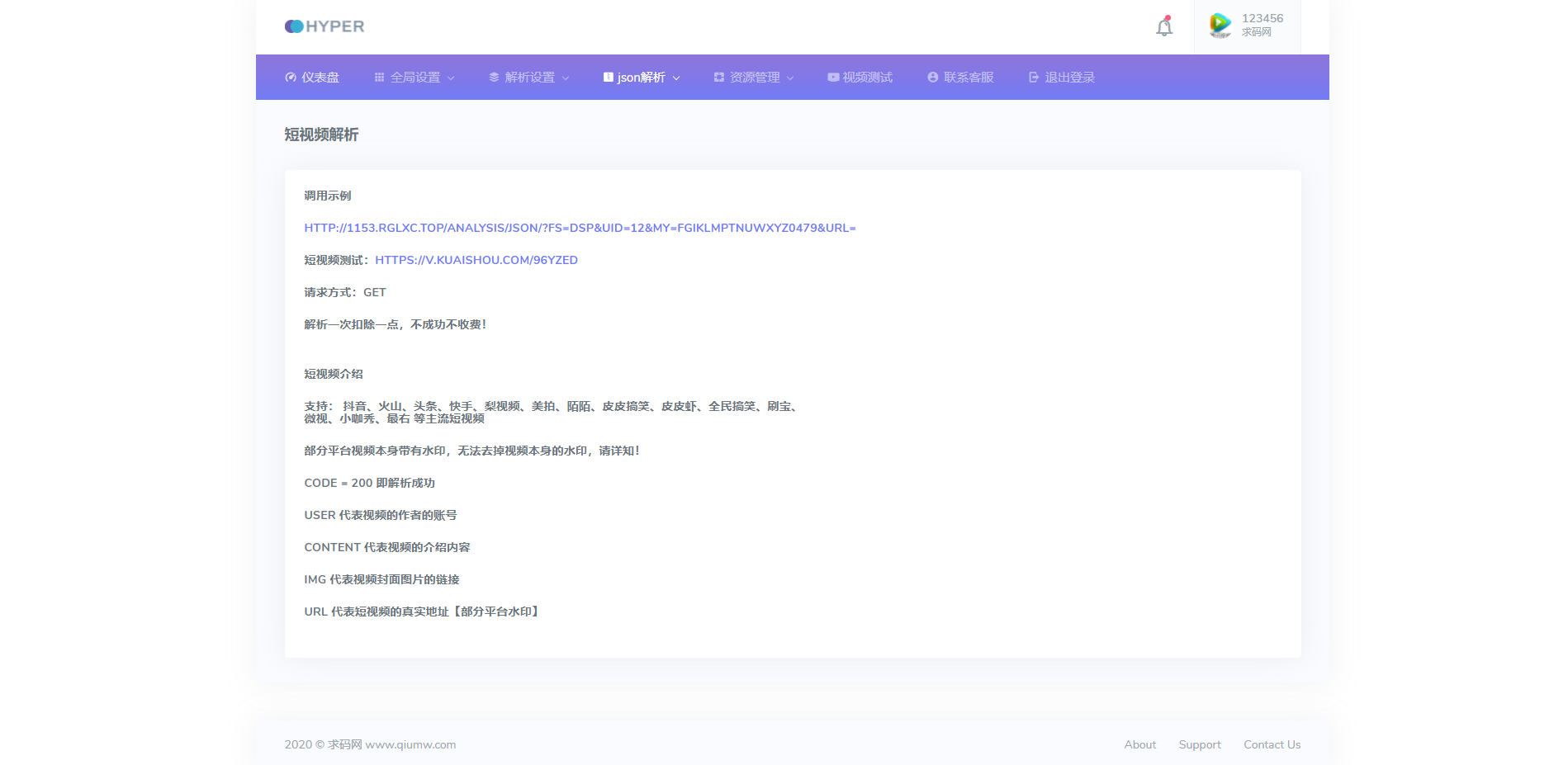
Task: Click the URL 代表短视频的真实地址 line
Action: click(422, 612)
